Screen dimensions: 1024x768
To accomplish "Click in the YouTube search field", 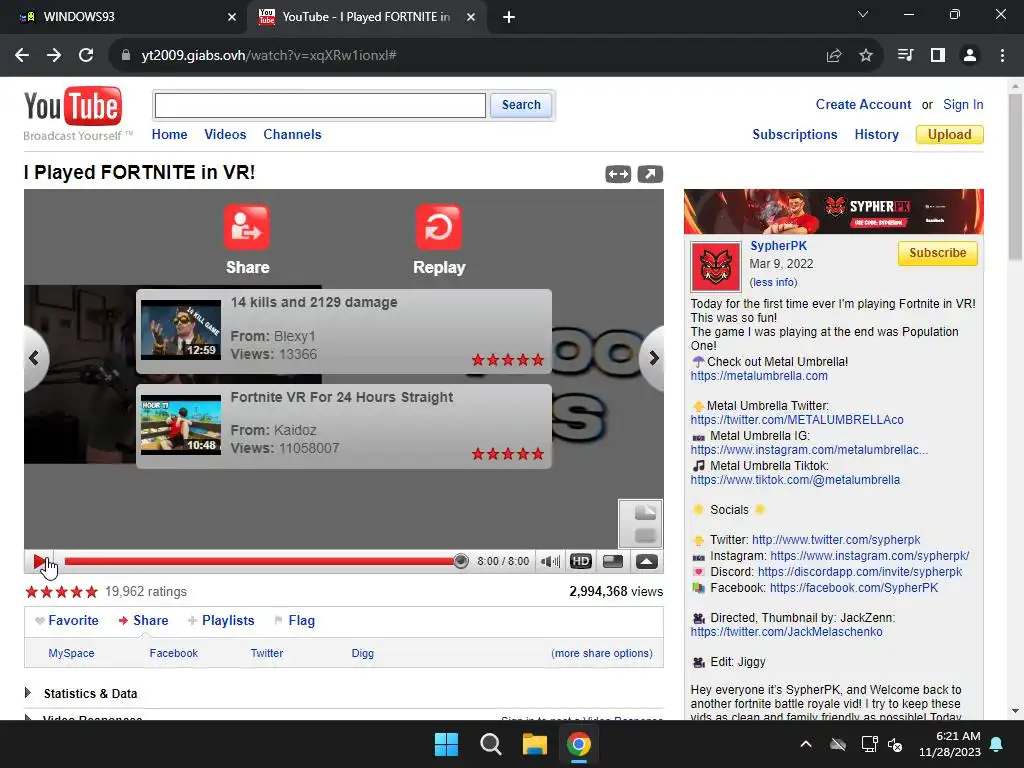I will click(320, 105).
